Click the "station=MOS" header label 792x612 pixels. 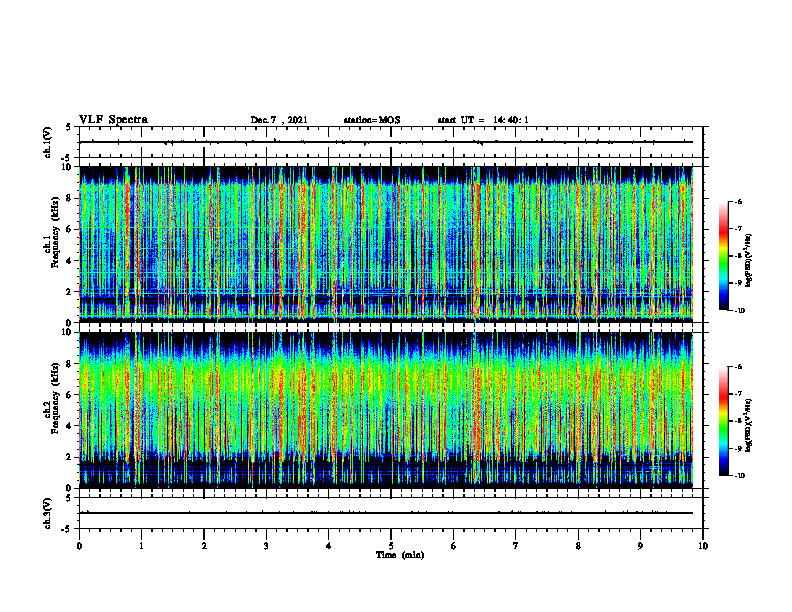(372, 120)
